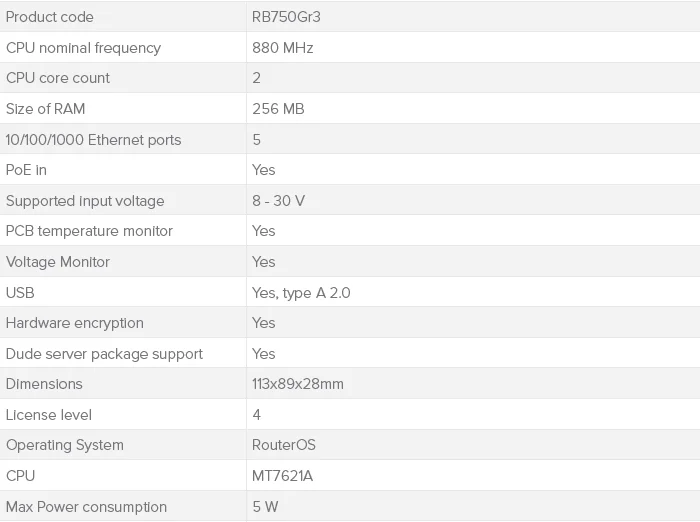Click the PoE in label
This screenshot has height=522, width=700.
click(27, 170)
